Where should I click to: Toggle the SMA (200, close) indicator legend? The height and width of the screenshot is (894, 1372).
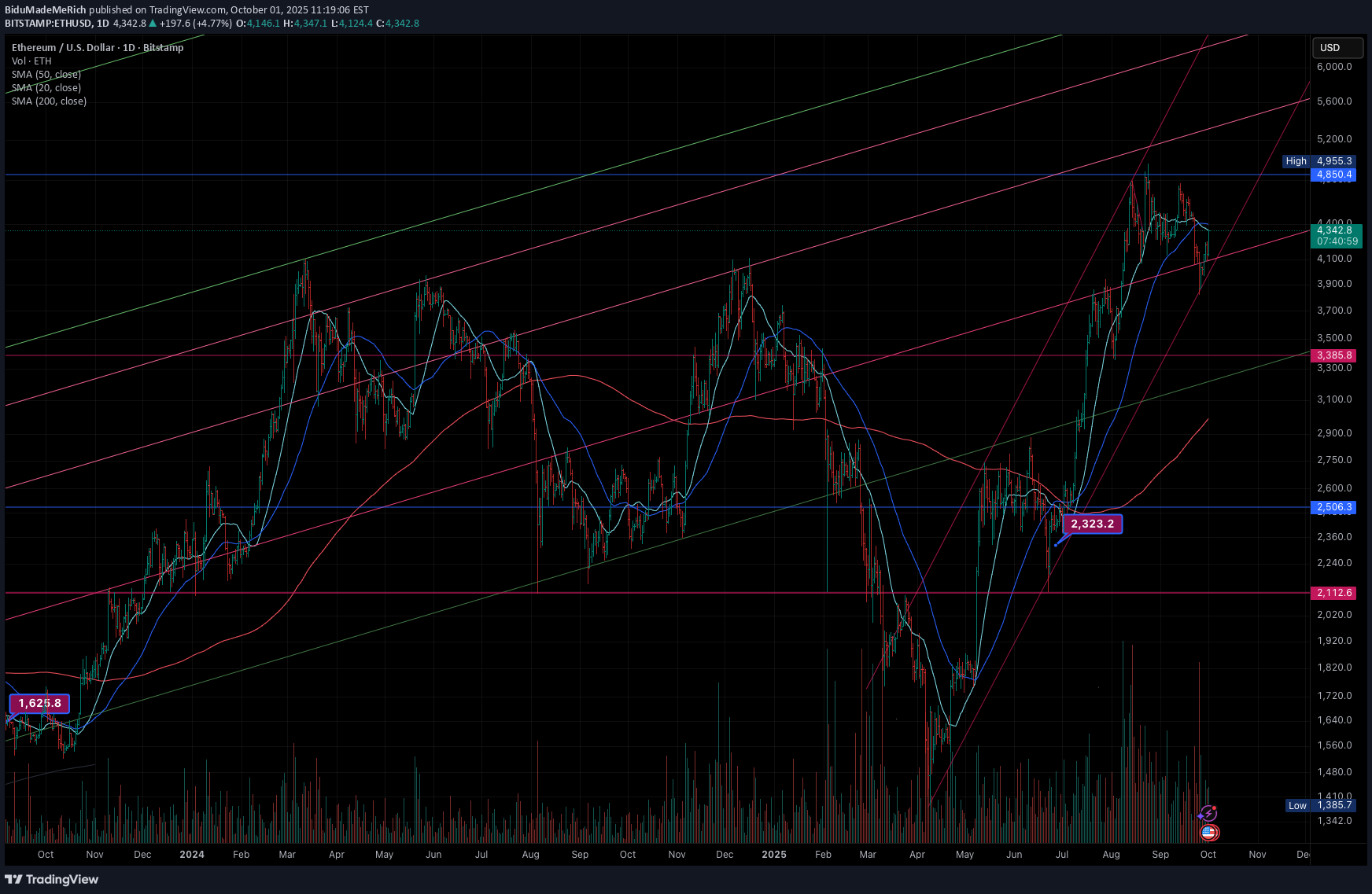tap(49, 101)
